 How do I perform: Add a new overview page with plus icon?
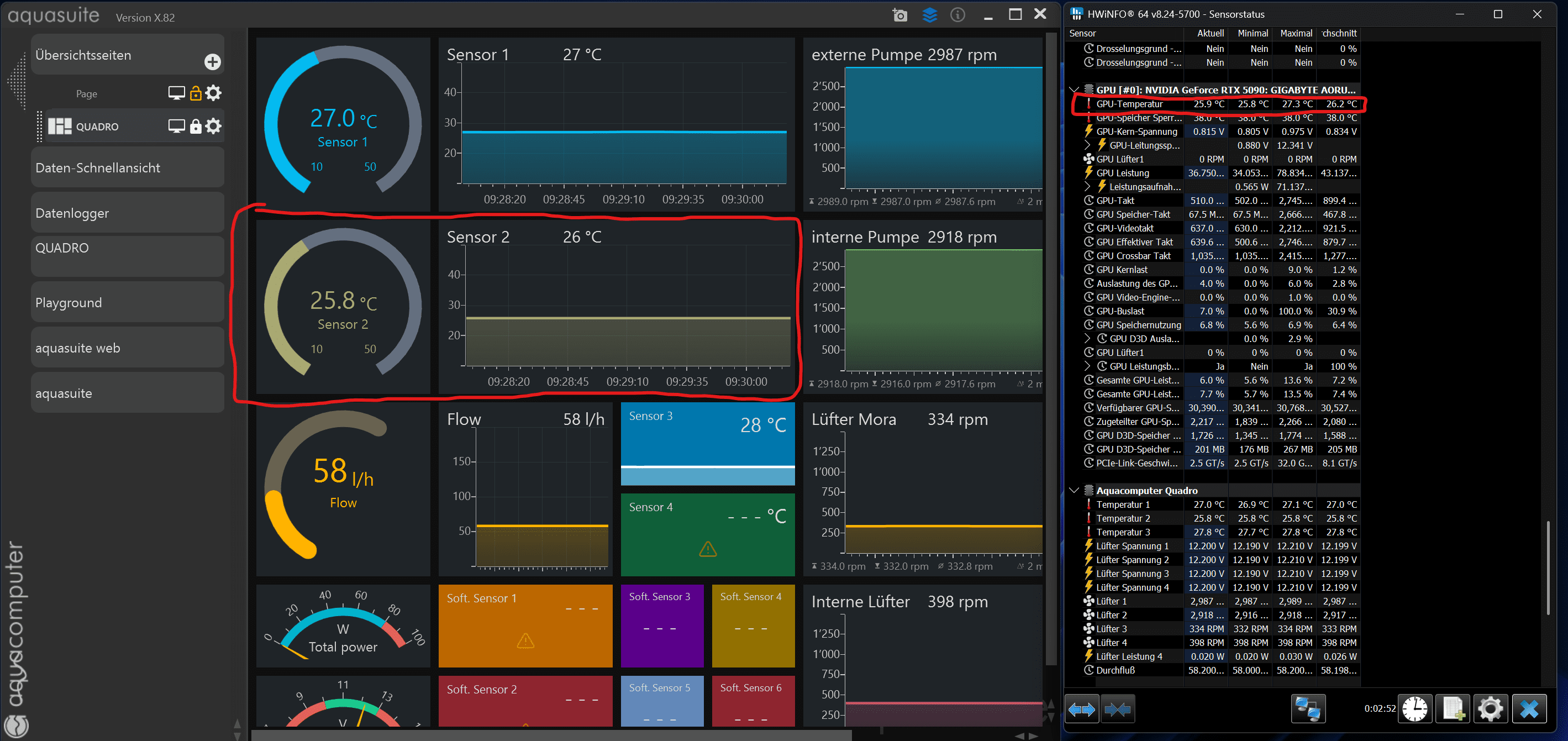(x=212, y=61)
